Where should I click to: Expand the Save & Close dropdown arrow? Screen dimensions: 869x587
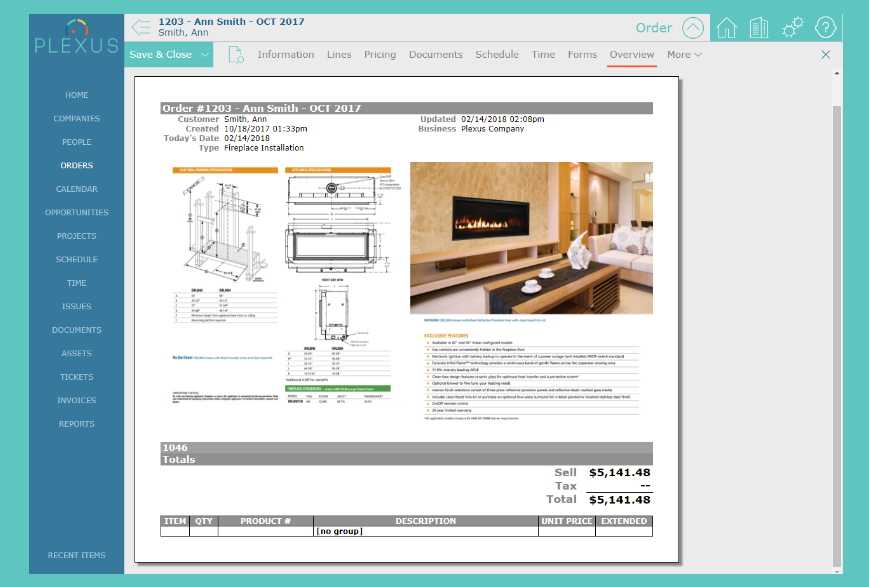pos(205,54)
